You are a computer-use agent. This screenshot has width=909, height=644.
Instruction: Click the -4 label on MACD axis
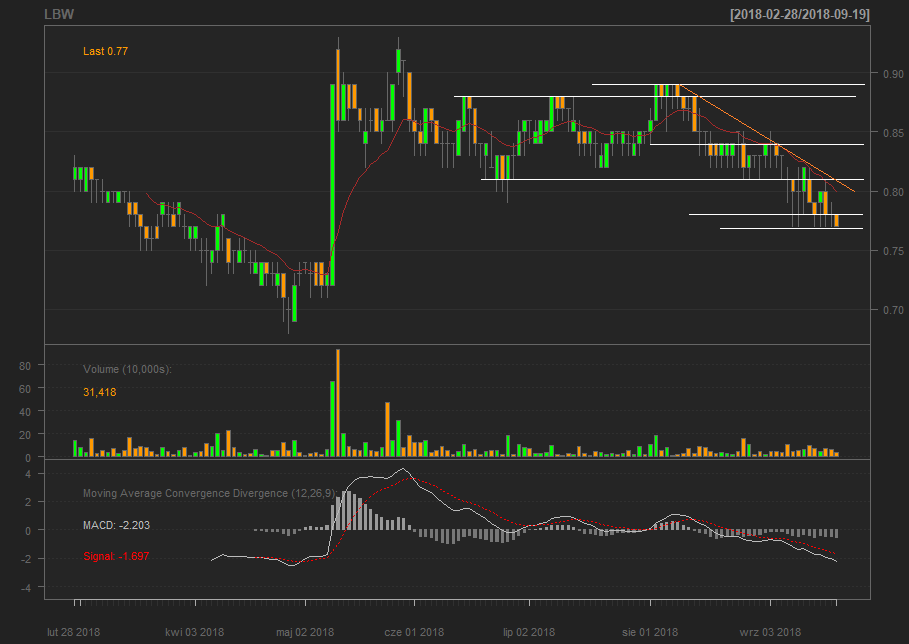tap(27, 587)
